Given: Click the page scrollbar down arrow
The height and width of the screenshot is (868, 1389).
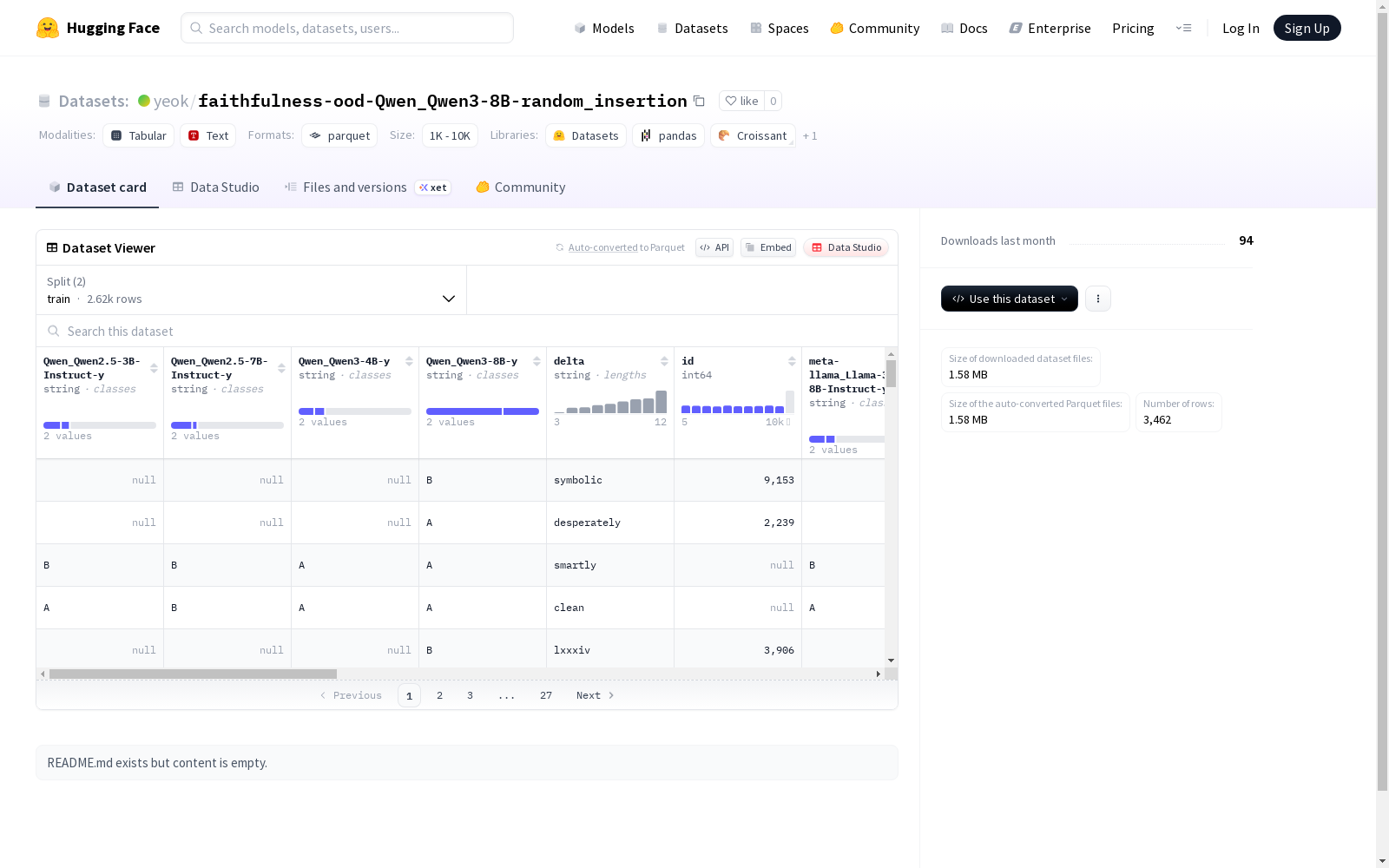Looking at the screenshot, I should click(x=1382, y=861).
